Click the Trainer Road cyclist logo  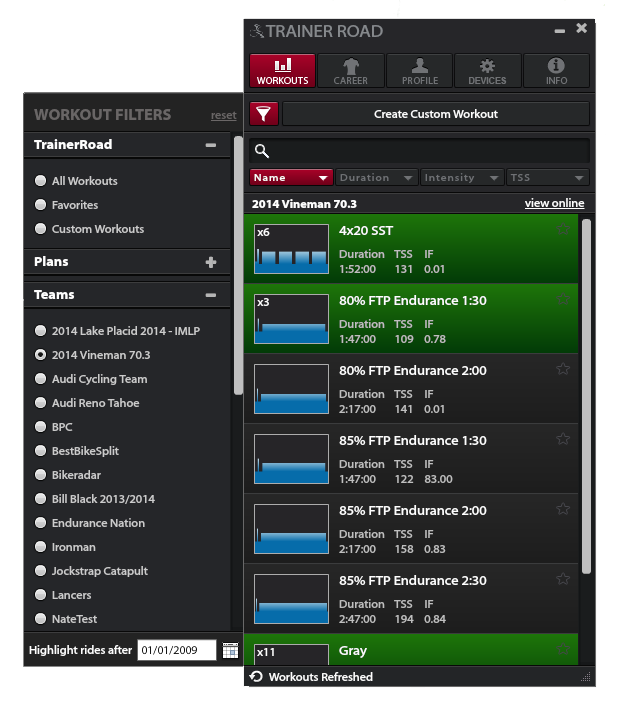click(x=257, y=31)
